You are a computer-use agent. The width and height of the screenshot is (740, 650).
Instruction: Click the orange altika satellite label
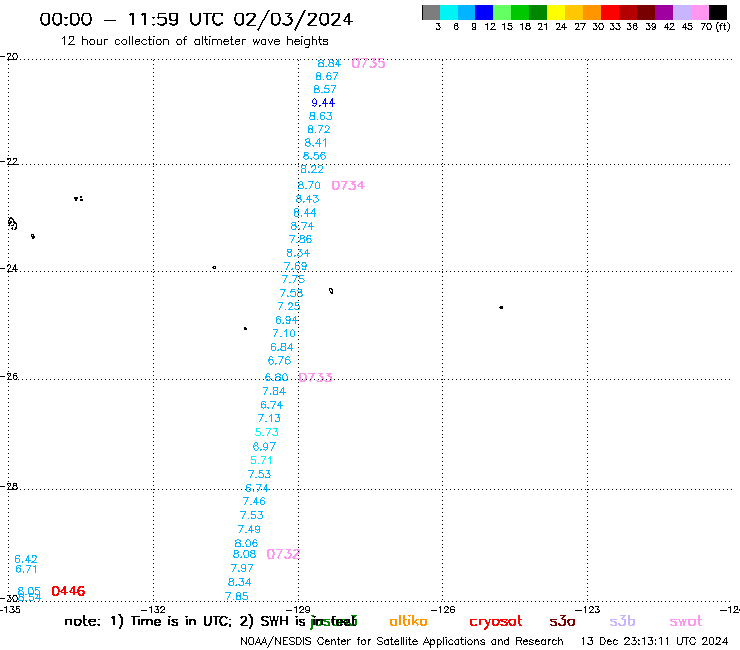(x=408, y=621)
